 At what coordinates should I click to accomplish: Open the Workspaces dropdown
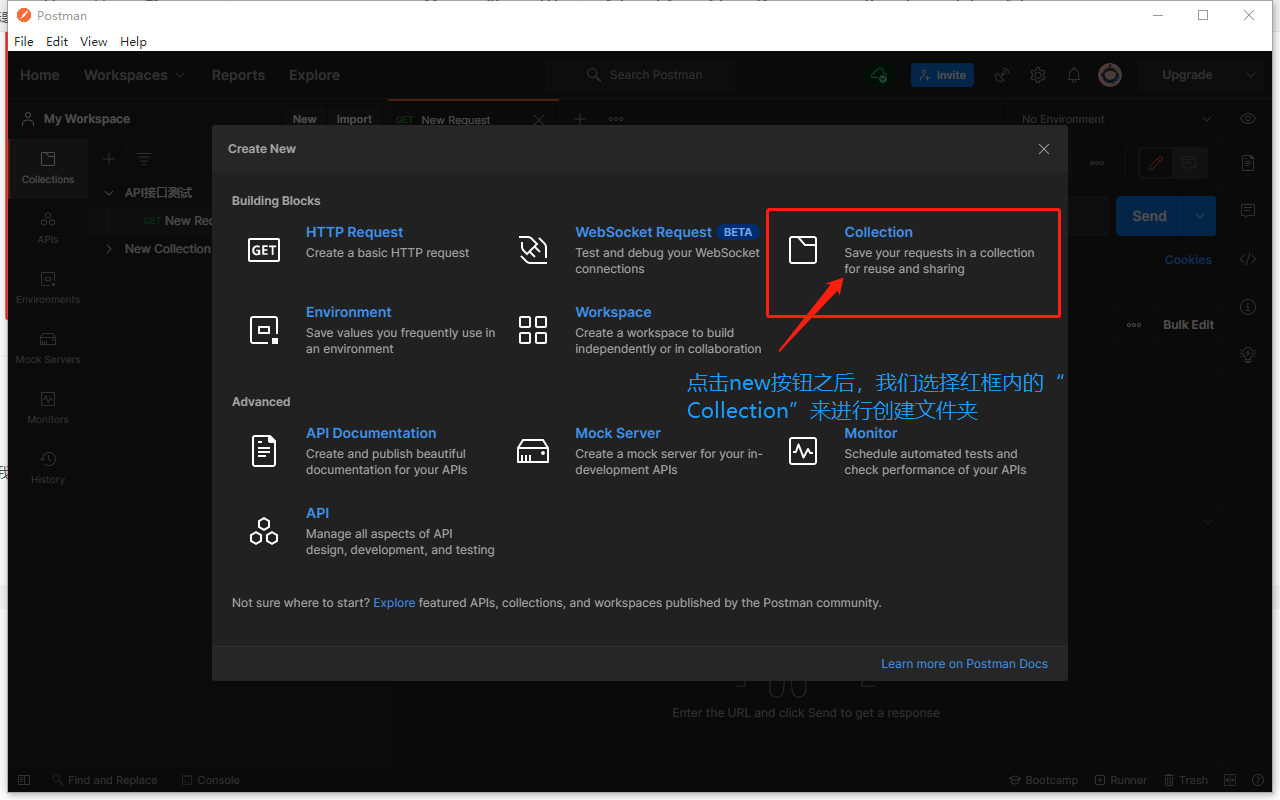tap(134, 75)
